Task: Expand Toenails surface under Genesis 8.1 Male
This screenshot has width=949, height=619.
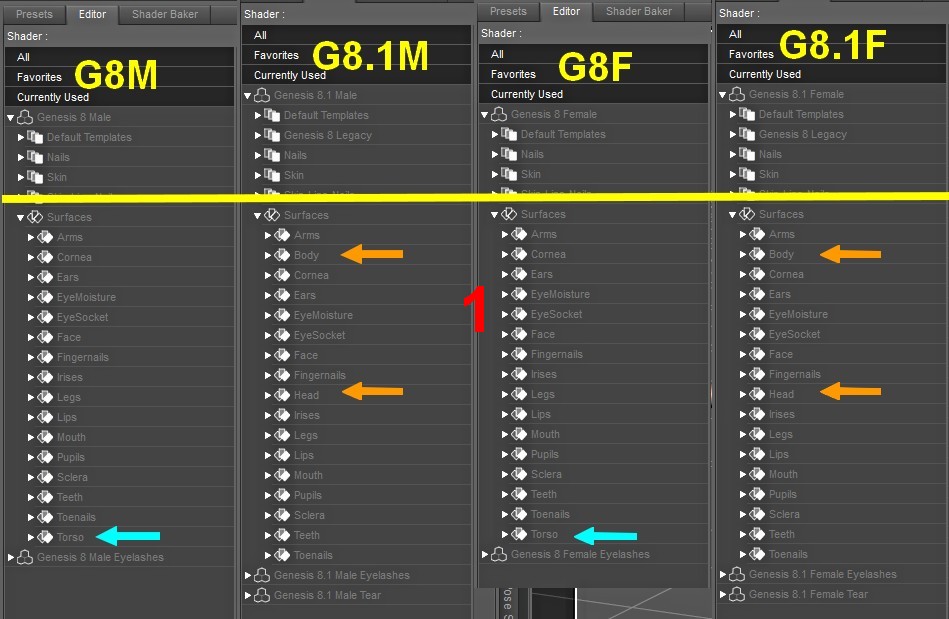Action: (268, 555)
